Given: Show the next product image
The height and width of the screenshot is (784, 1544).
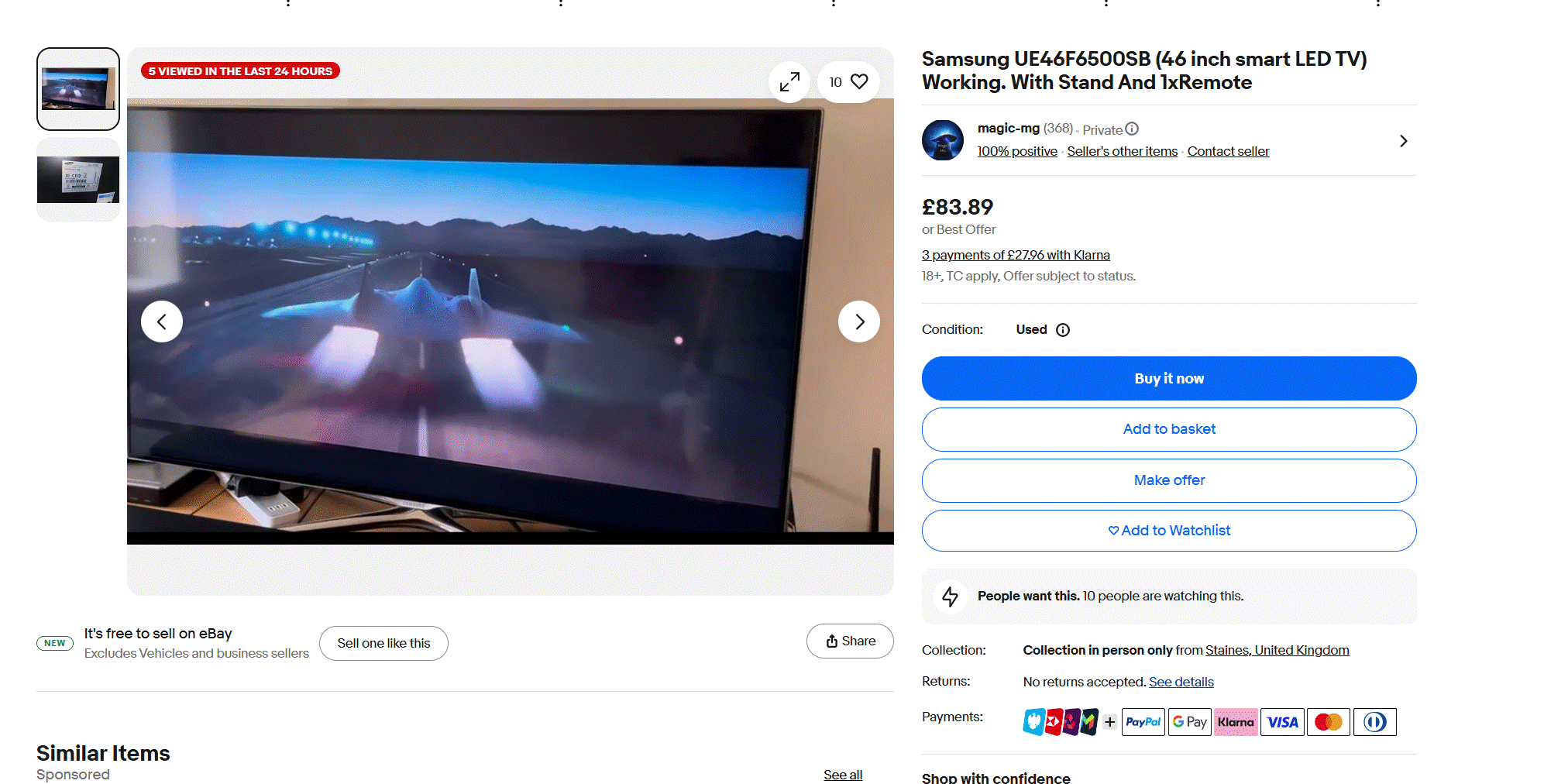Looking at the screenshot, I should [858, 322].
